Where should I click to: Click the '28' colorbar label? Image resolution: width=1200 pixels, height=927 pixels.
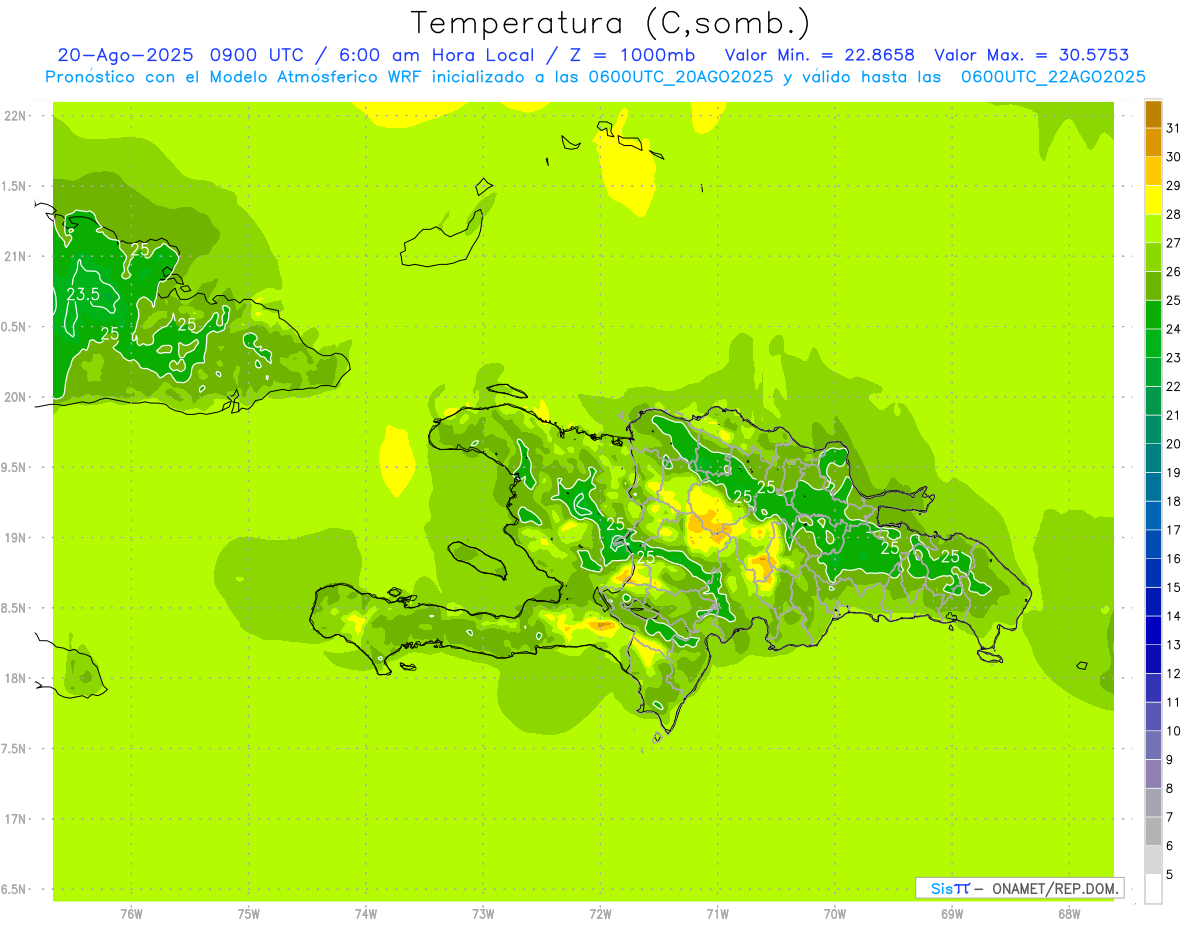click(x=1174, y=214)
